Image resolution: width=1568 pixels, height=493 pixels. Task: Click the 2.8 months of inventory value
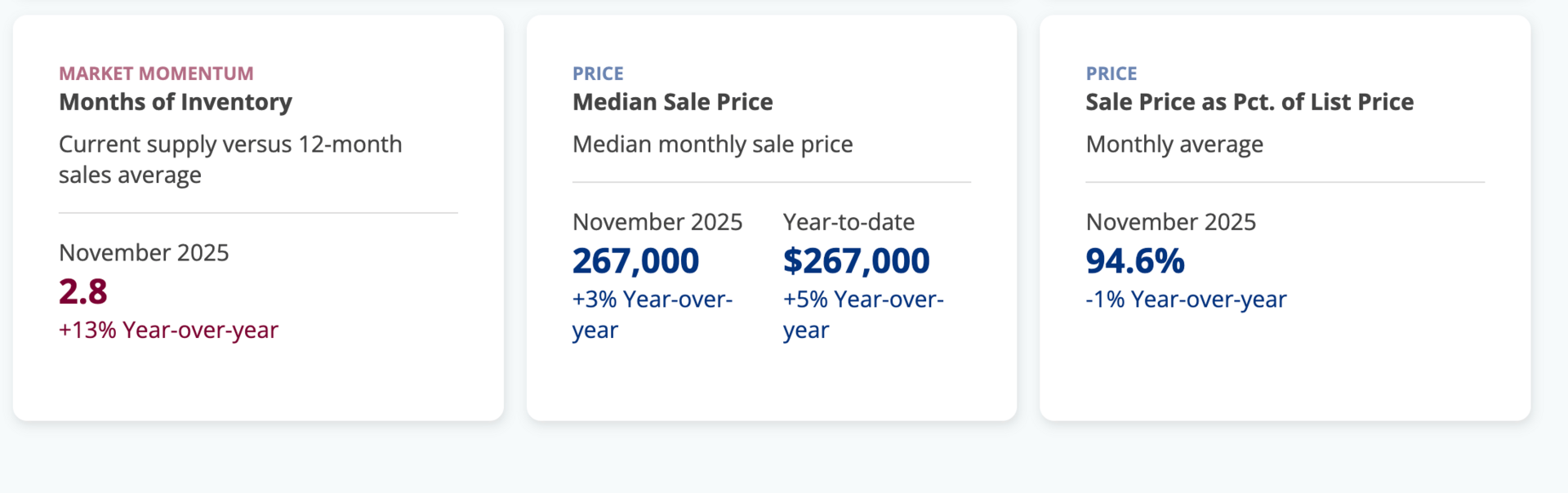click(x=83, y=291)
